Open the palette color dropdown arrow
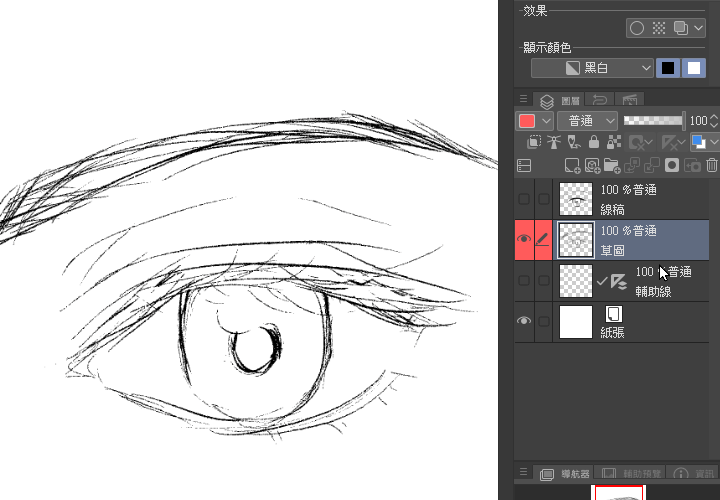The width and height of the screenshot is (720, 500). (546, 121)
